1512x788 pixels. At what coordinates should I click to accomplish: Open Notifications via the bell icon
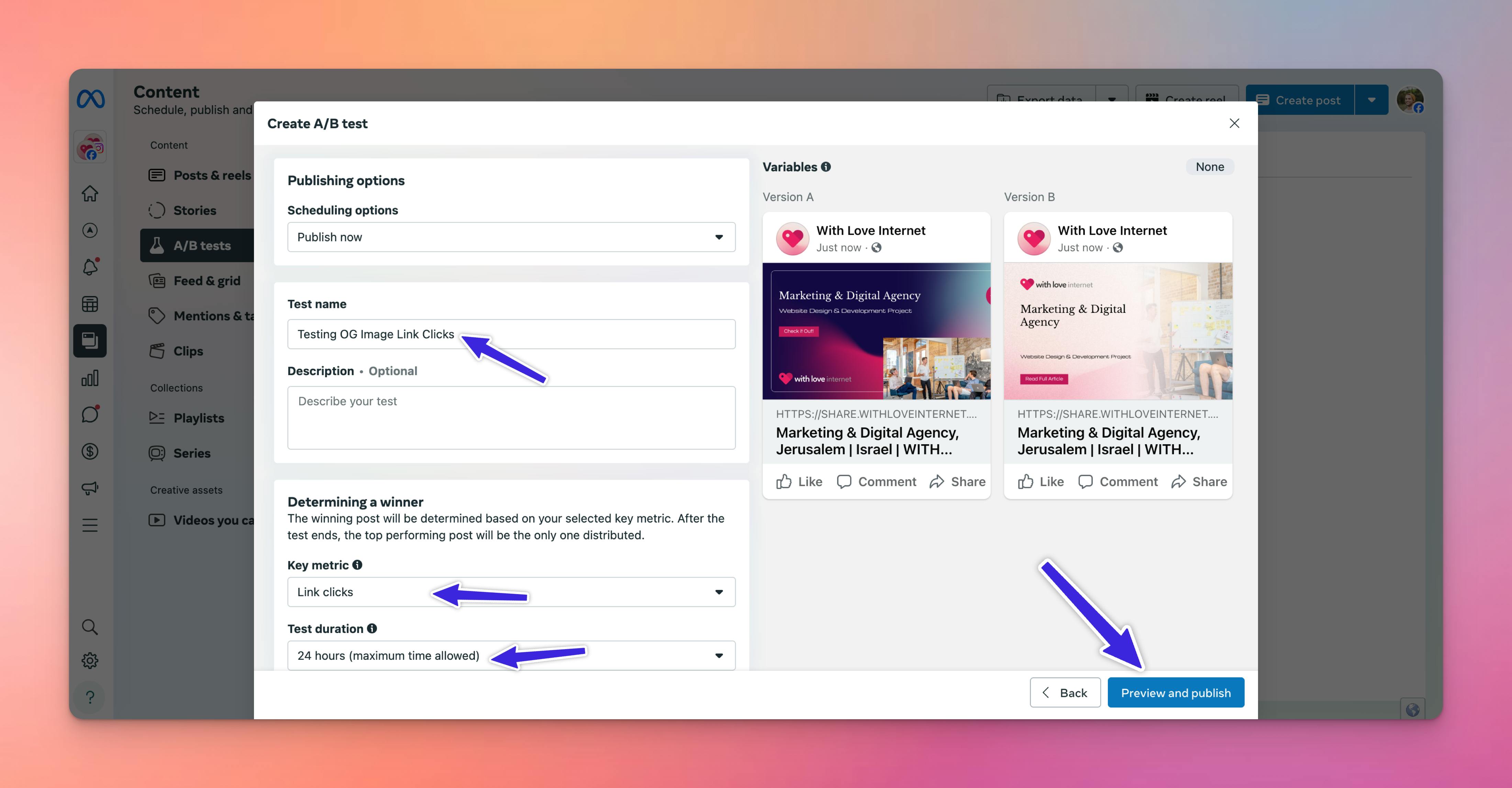click(90, 267)
